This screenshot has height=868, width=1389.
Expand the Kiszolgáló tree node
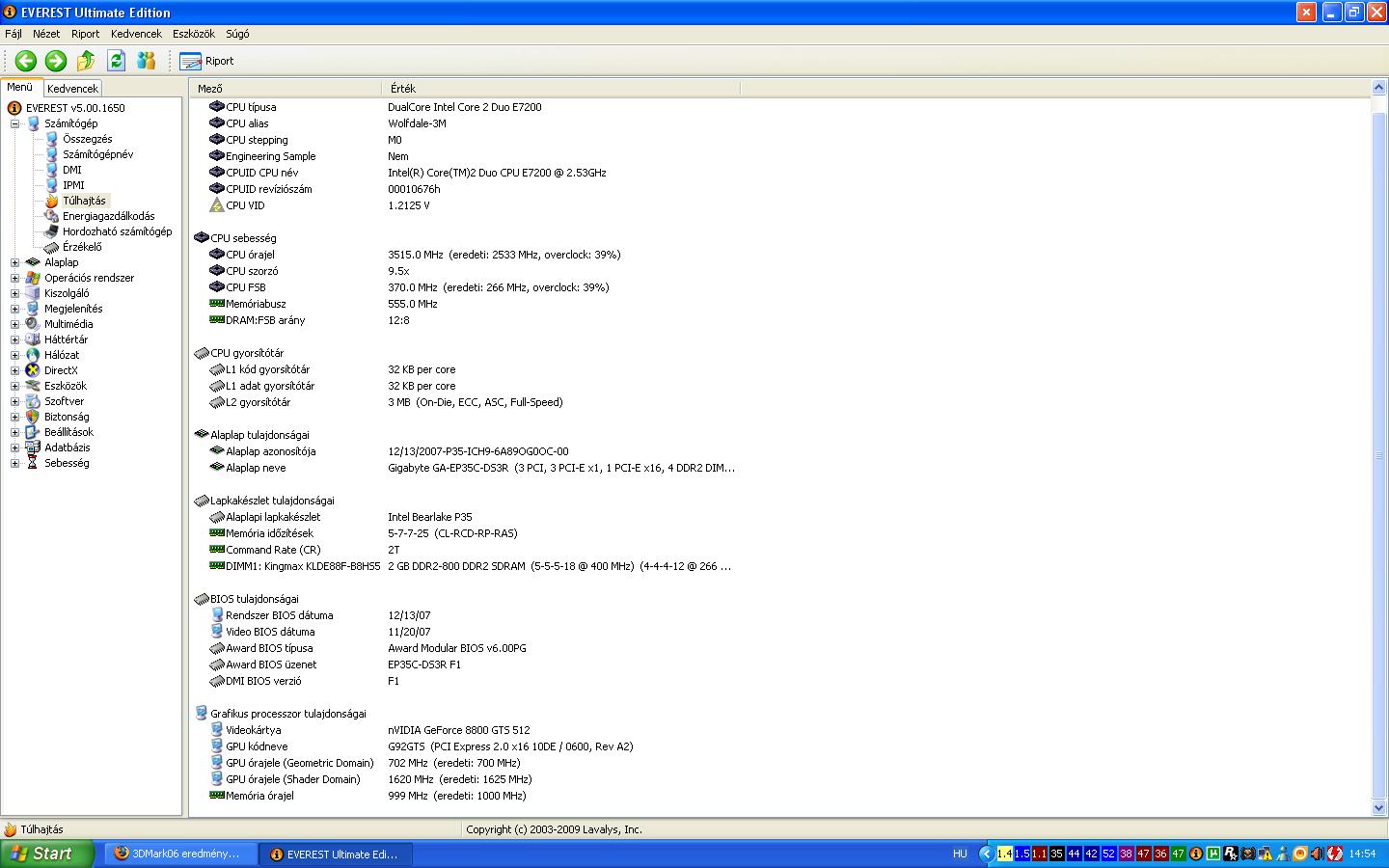[14, 293]
